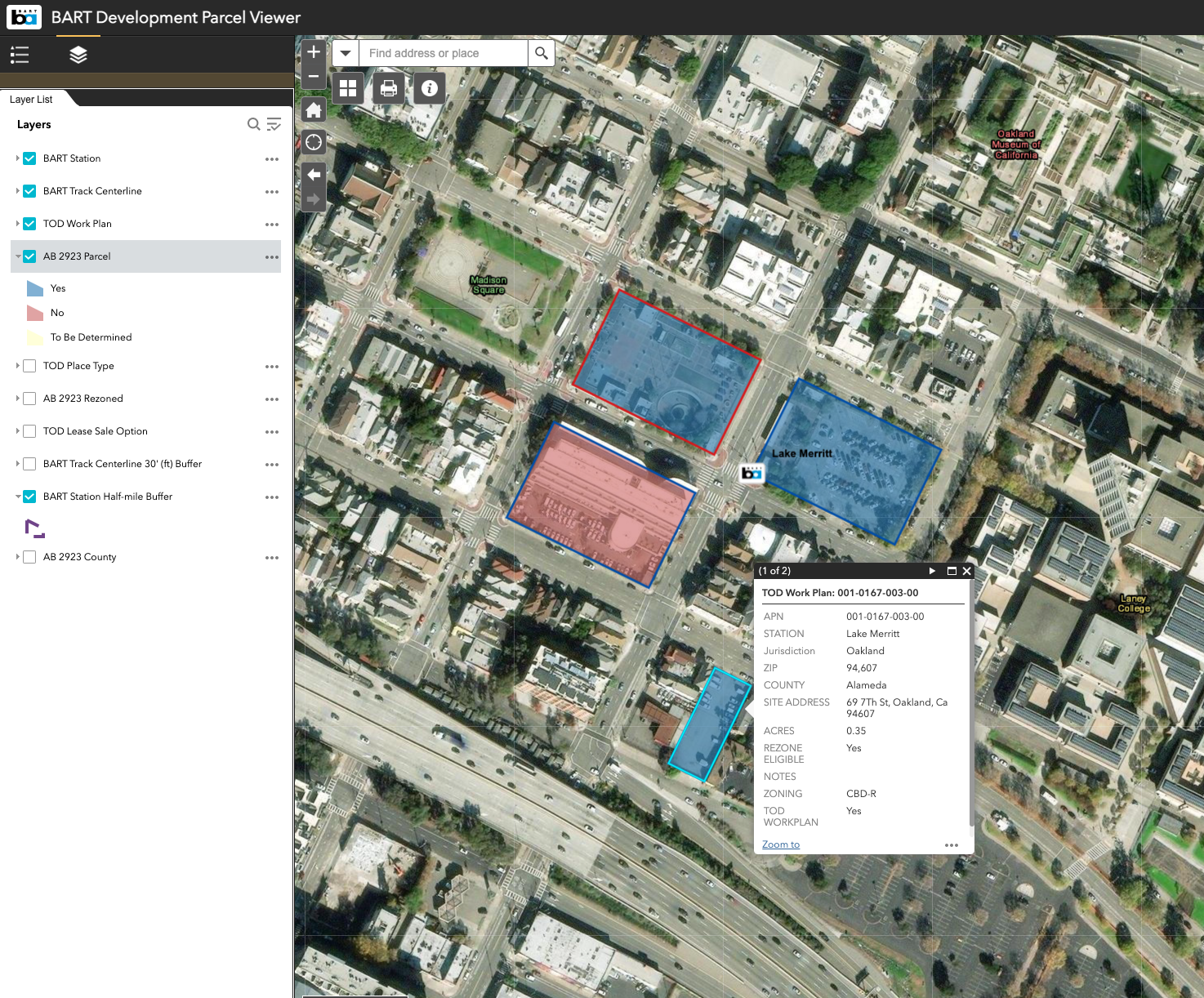Enable the AB 2923 Rezoned layer
Image resolution: width=1204 pixels, height=998 pixels.
(x=29, y=399)
